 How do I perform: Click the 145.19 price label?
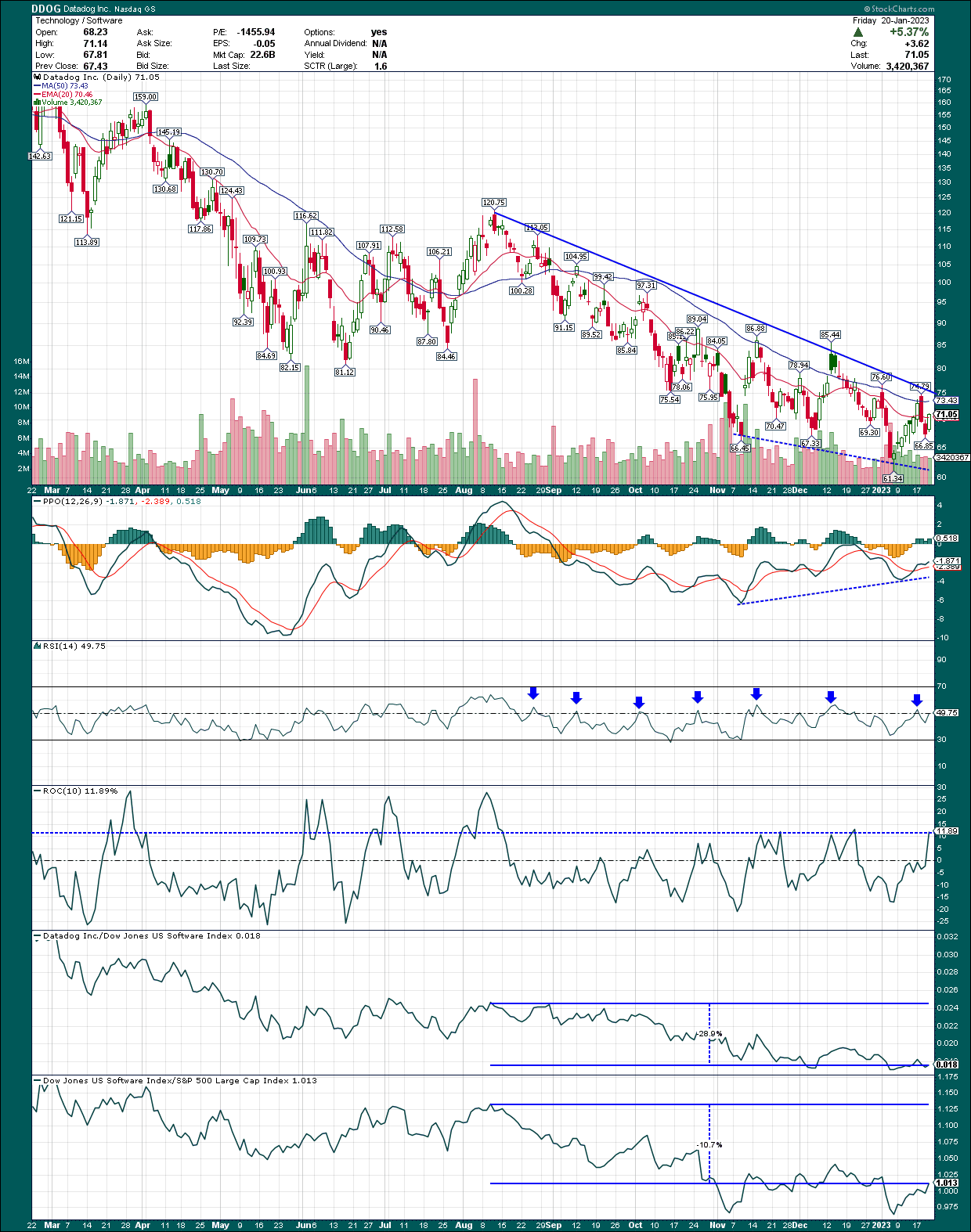169,132
